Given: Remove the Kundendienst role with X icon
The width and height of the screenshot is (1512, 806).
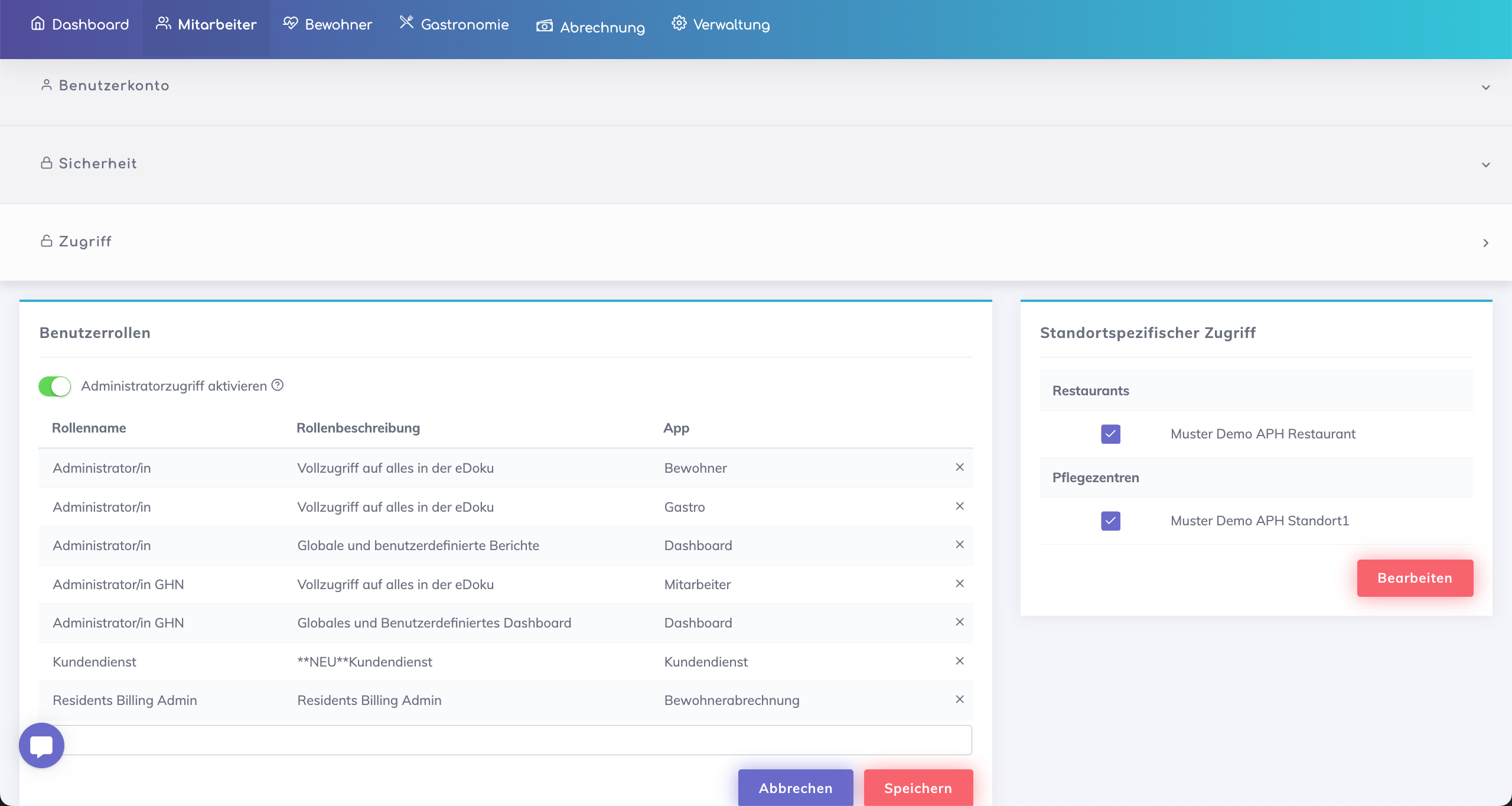Looking at the screenshot, I should [960, 661].
